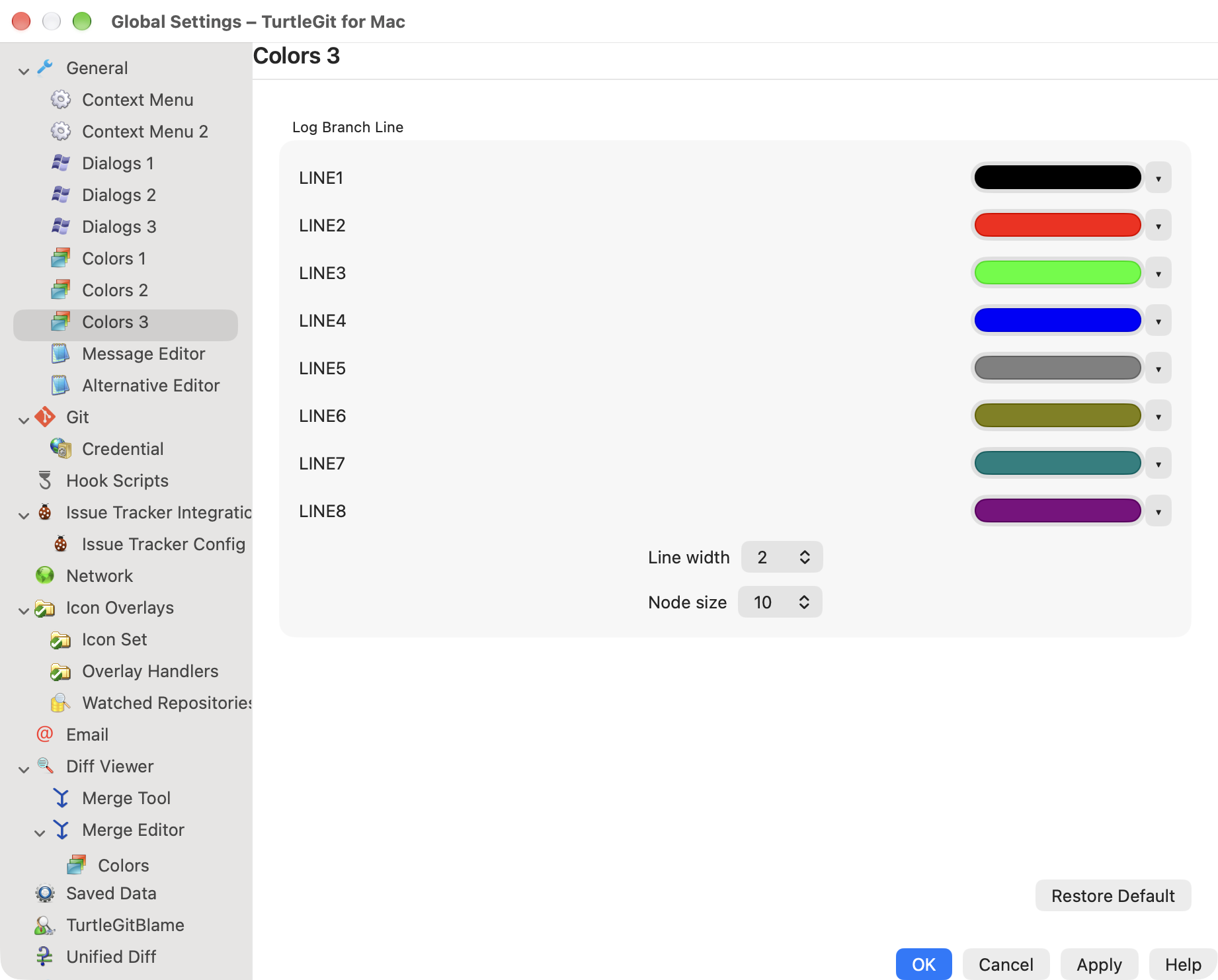The height and width of the screenshot is (980, 1218).
Task: Click Restore Default button
Action: (1113, 895)
